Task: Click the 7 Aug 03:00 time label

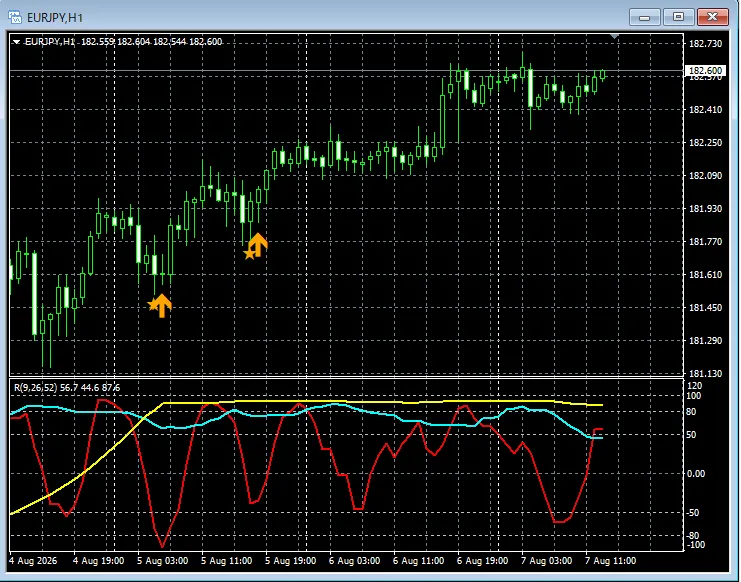Action: (x=546, y=561)
